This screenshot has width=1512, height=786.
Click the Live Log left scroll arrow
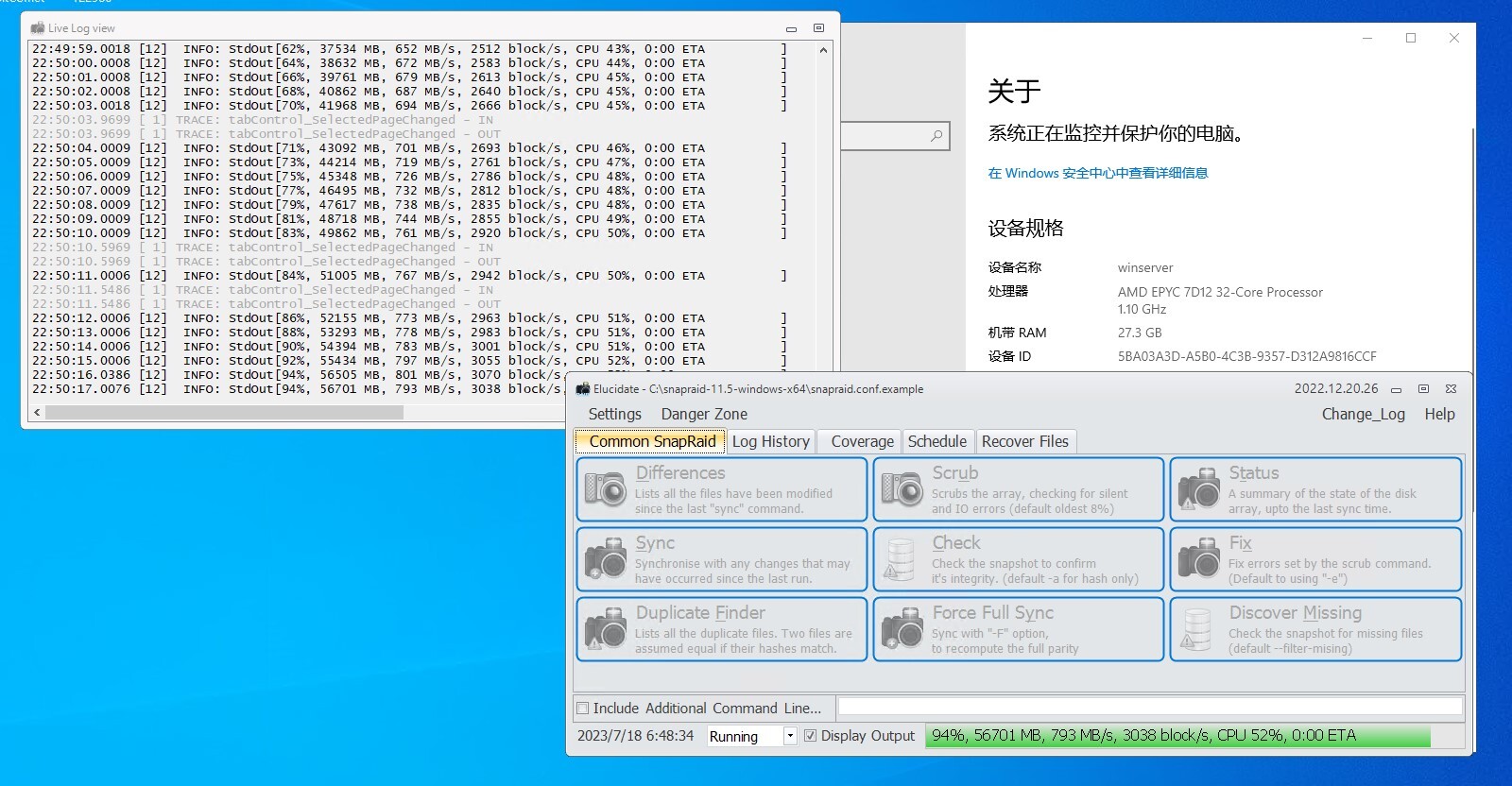coord(37,413)
